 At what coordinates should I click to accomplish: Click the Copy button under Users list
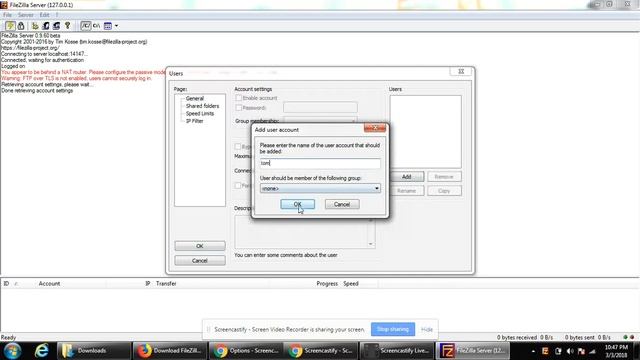click(444, 191)
